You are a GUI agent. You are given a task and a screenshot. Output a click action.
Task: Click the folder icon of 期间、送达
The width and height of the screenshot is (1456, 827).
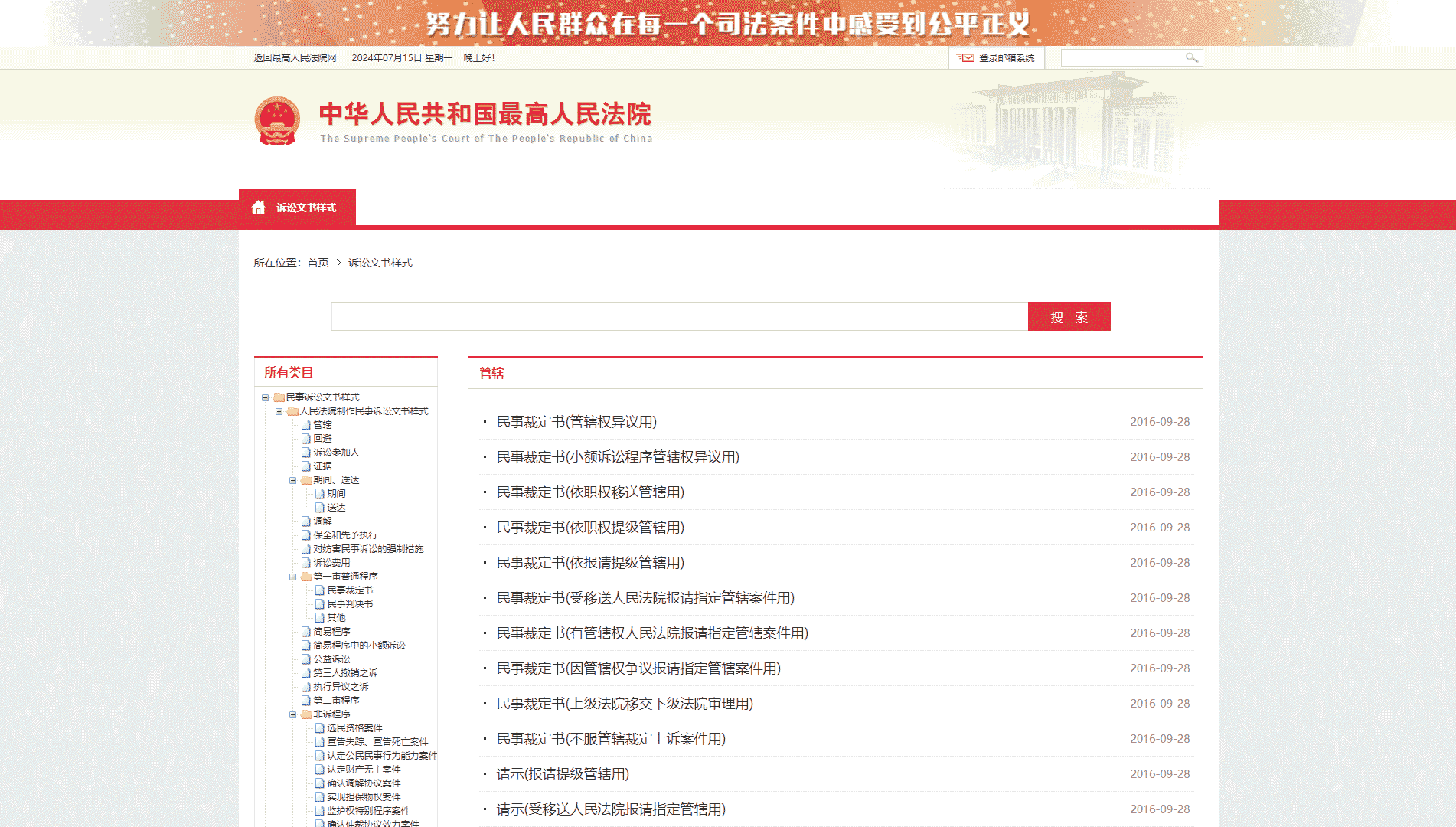click(306, 480)
